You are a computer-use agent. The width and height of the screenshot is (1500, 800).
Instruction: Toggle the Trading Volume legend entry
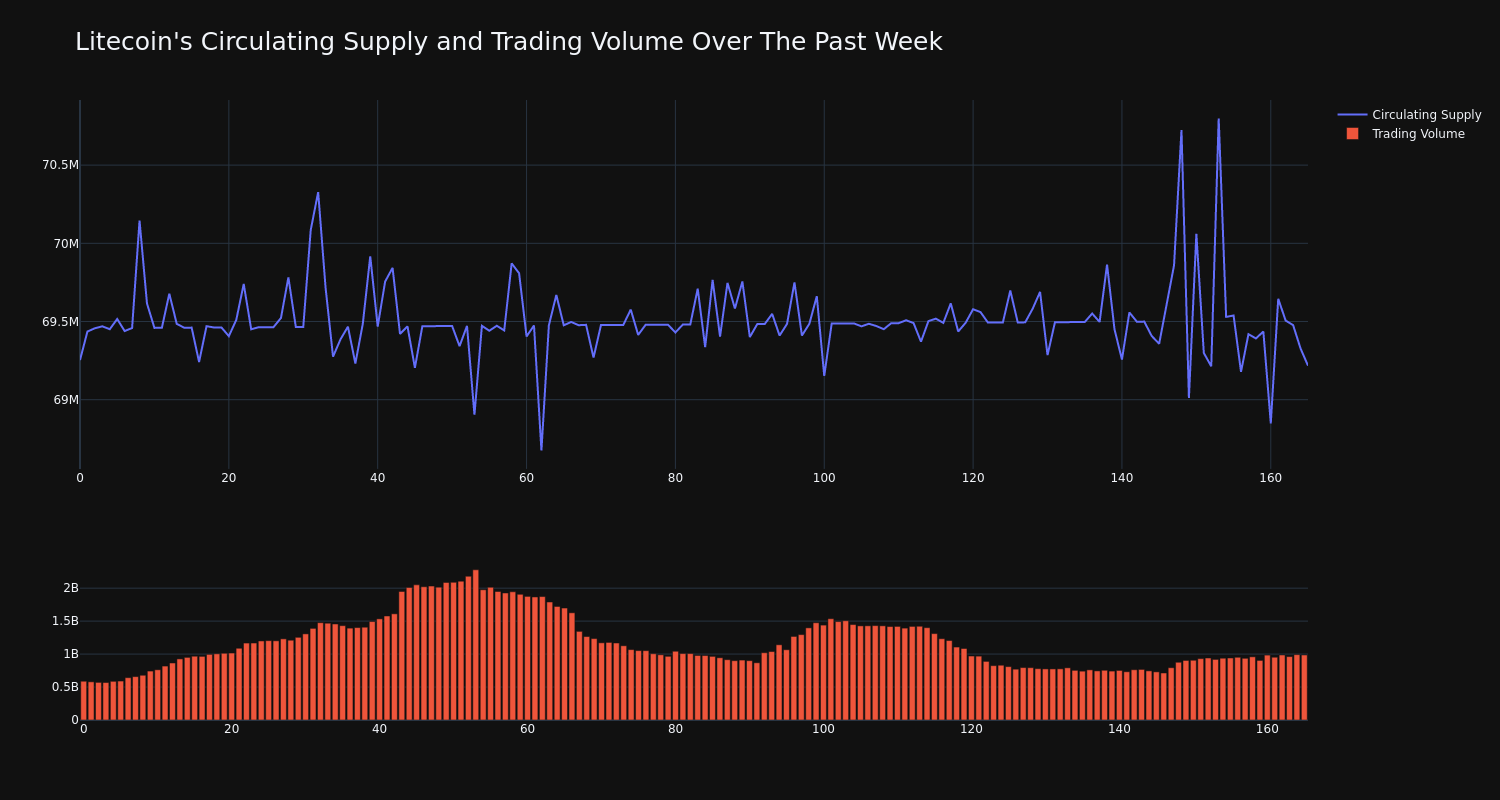point(1410,134)
